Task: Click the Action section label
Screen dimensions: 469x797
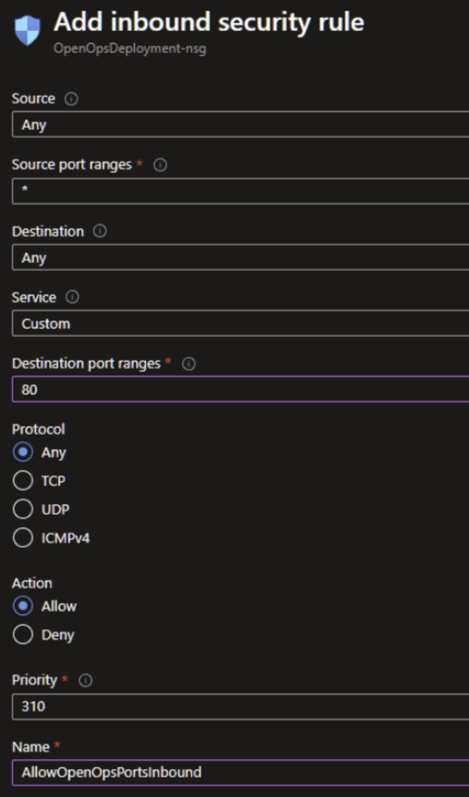Action: point(33,583)
